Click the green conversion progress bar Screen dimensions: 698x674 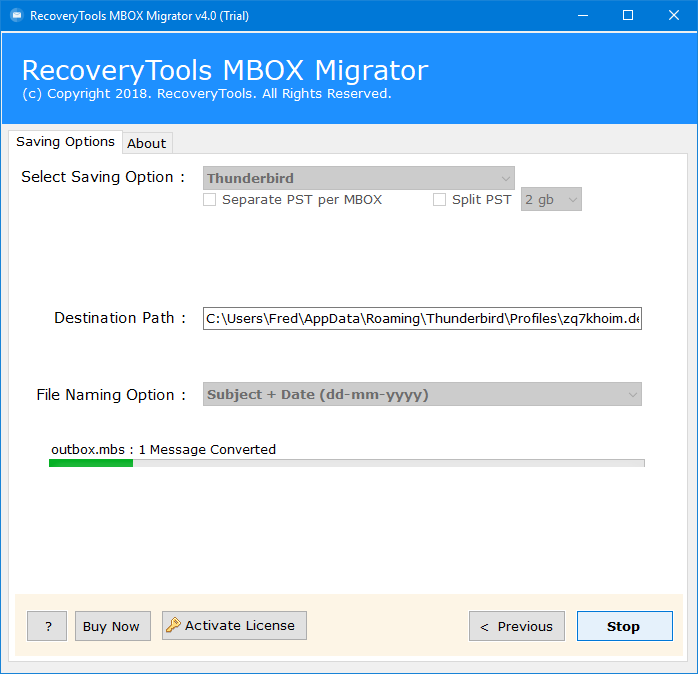coord(347,463)
